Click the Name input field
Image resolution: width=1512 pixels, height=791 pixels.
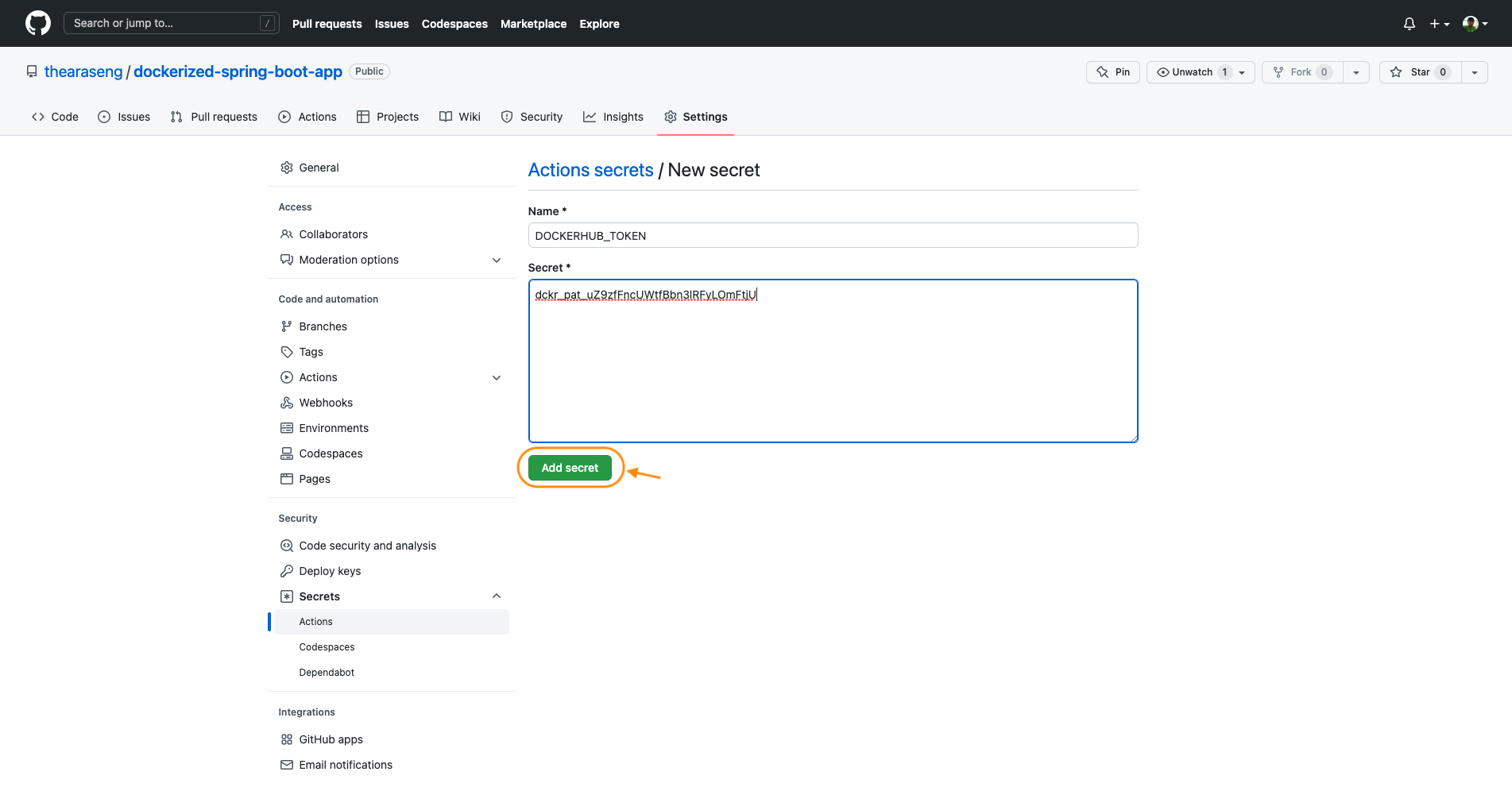[x=833, y=235]
